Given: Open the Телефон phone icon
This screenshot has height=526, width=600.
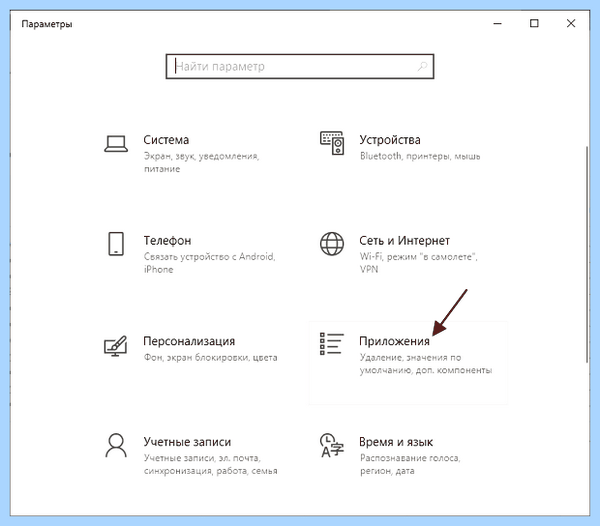Looking at the screenshot, I should pyautogui.click(x=116, y=244).
